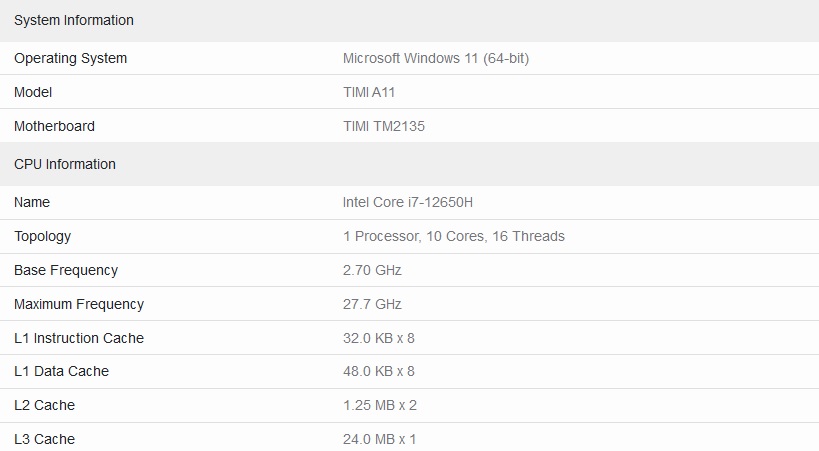Select the Operating System row label

pyautogui.click(x=71, y=58)
